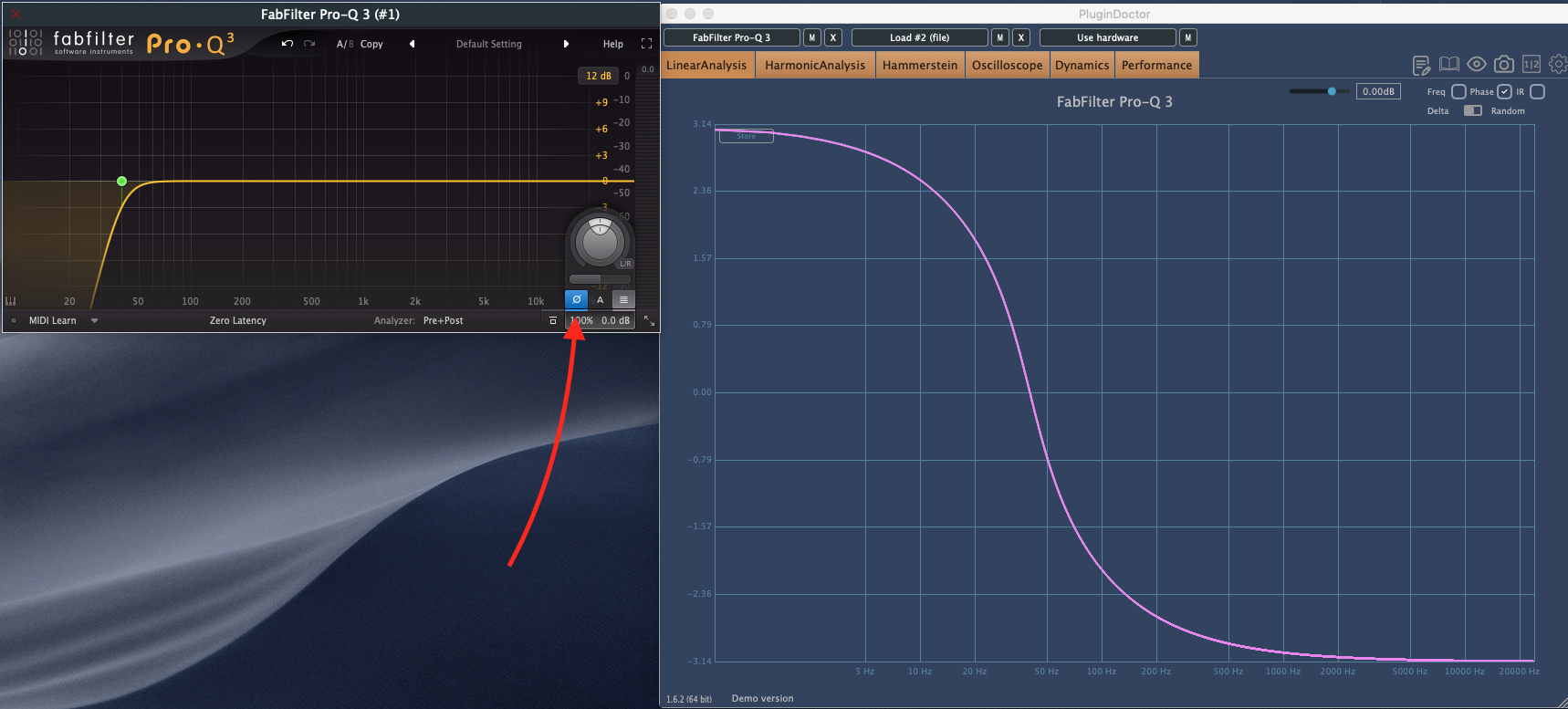This screenshot has width=1568, height=709.
Task: Open the Performance tab
Action: (x=1156, y=65)
